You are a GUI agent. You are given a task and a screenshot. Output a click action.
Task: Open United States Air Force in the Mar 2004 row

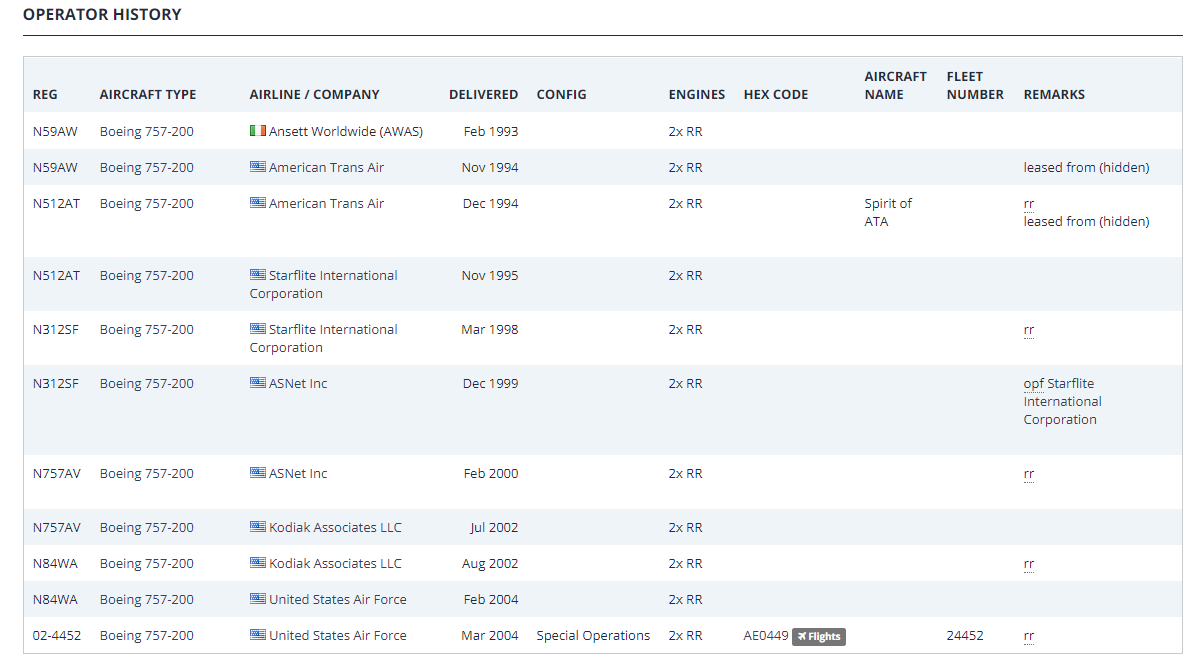tap(337, 635)
